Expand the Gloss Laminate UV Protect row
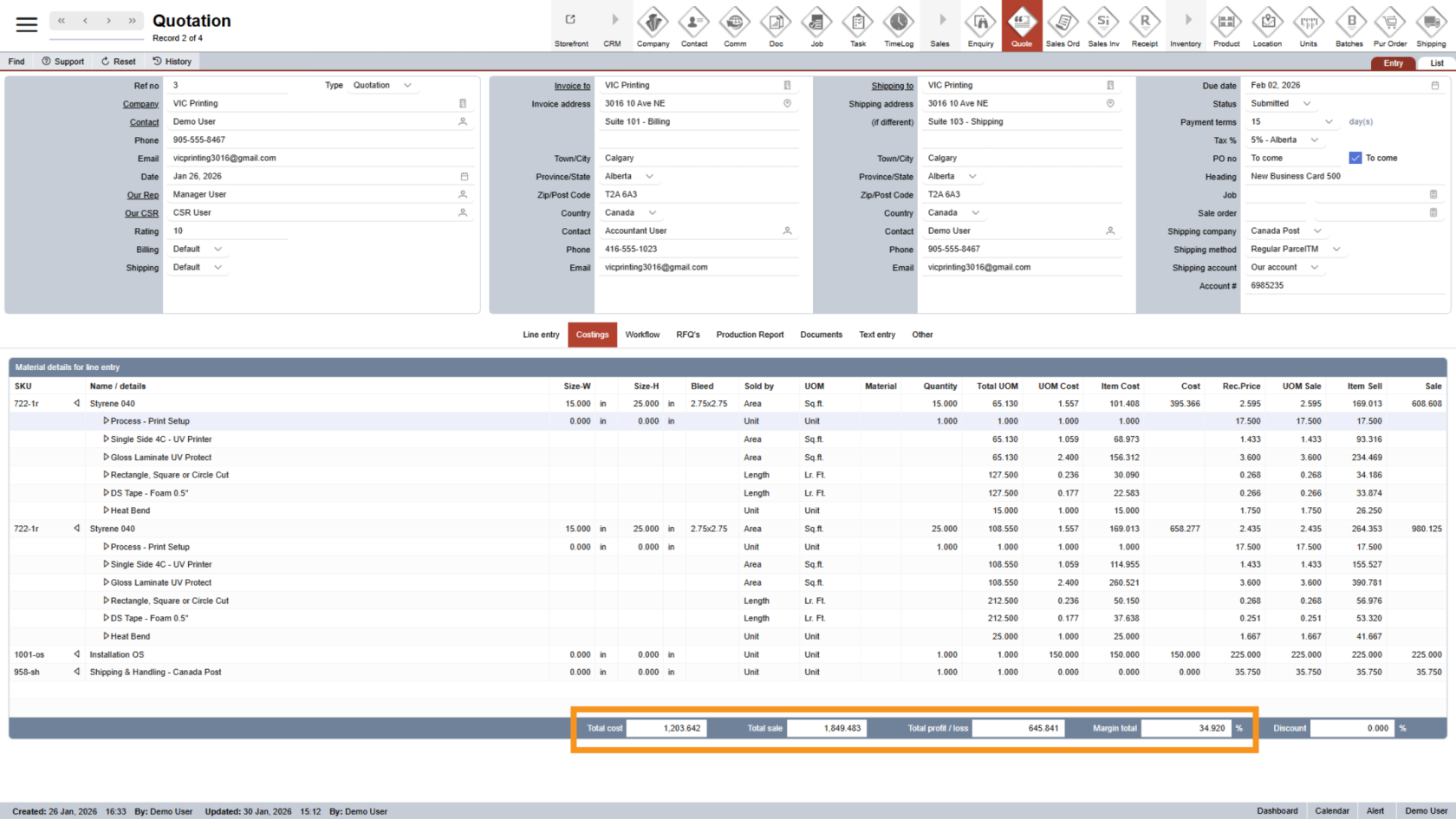 [107, 458]
